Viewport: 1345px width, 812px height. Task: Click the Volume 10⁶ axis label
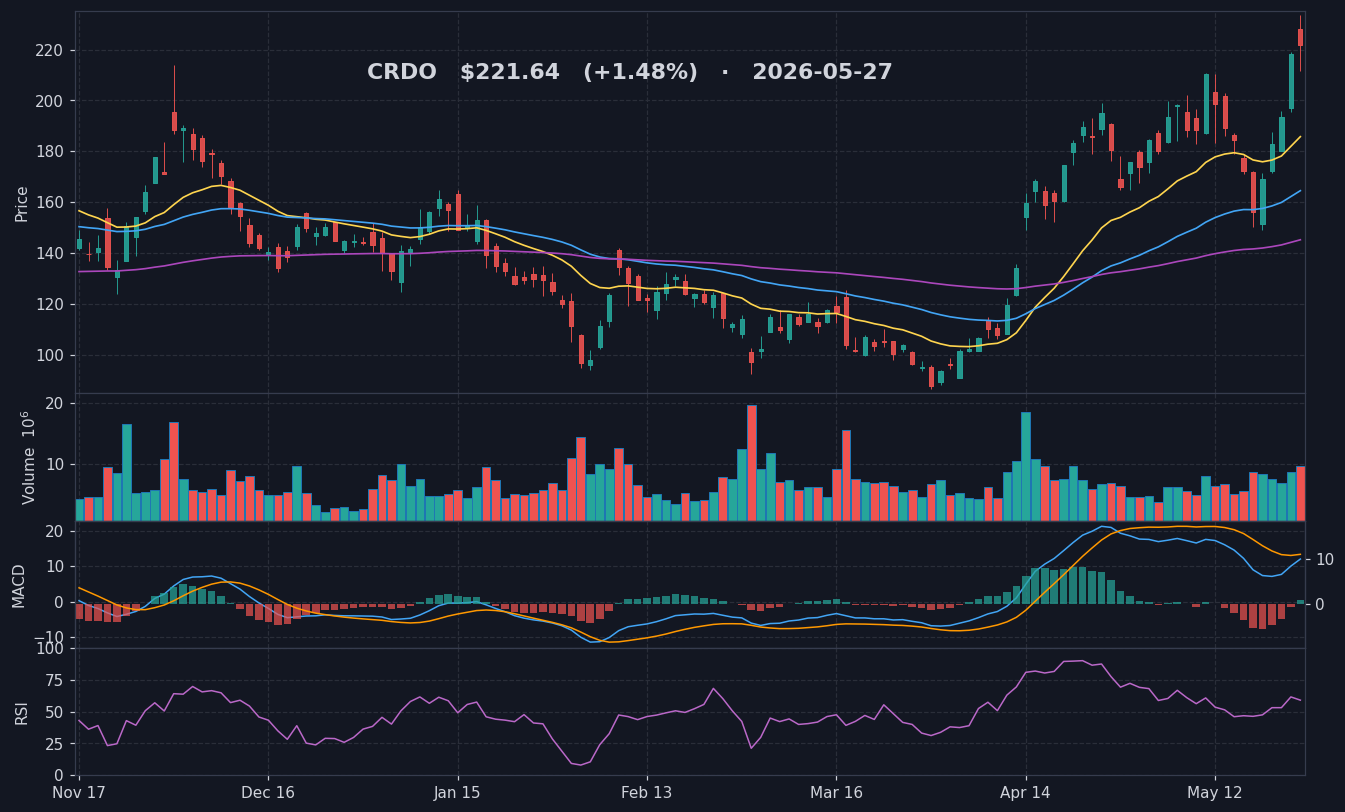(x=28, y=457)
